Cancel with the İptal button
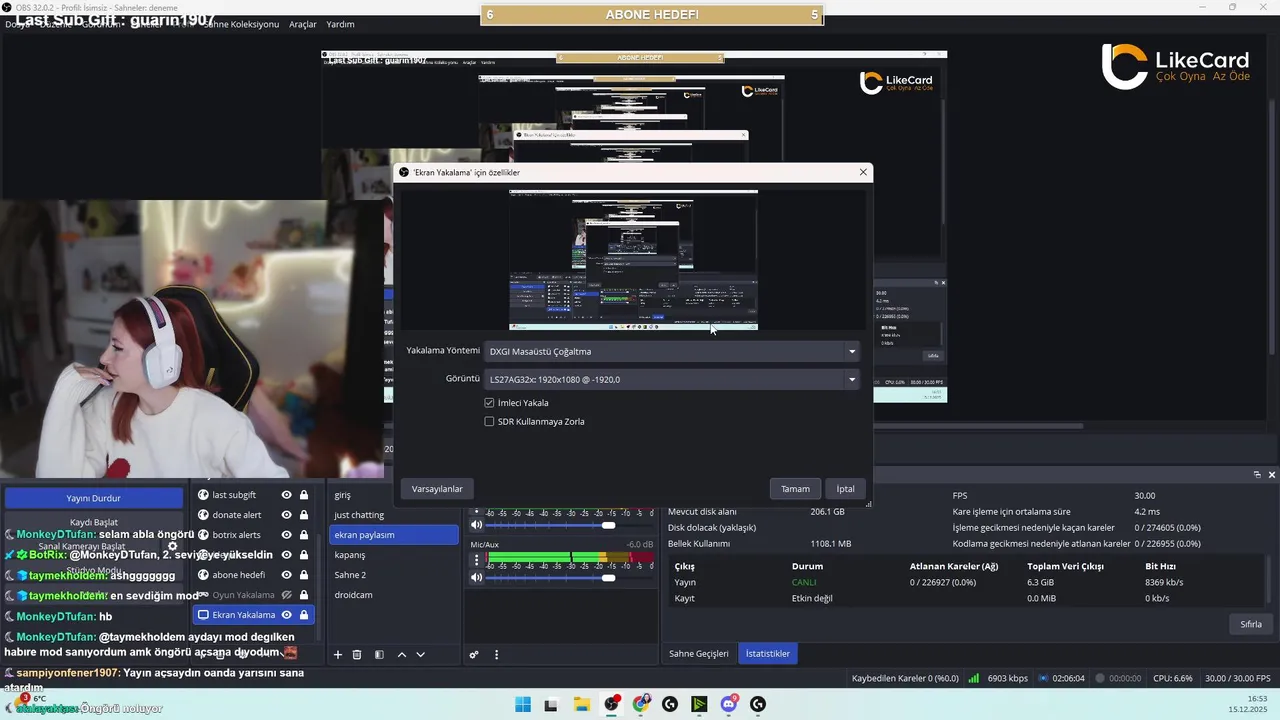 (x=846, y=489)
